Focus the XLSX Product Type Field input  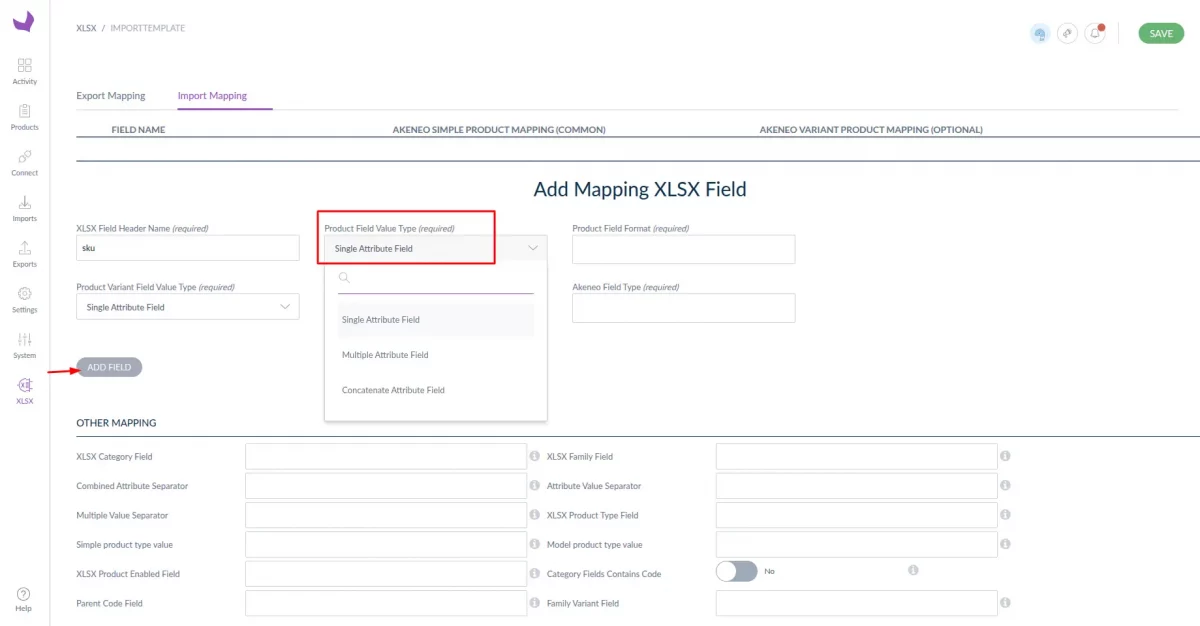[x=857, y=515]
